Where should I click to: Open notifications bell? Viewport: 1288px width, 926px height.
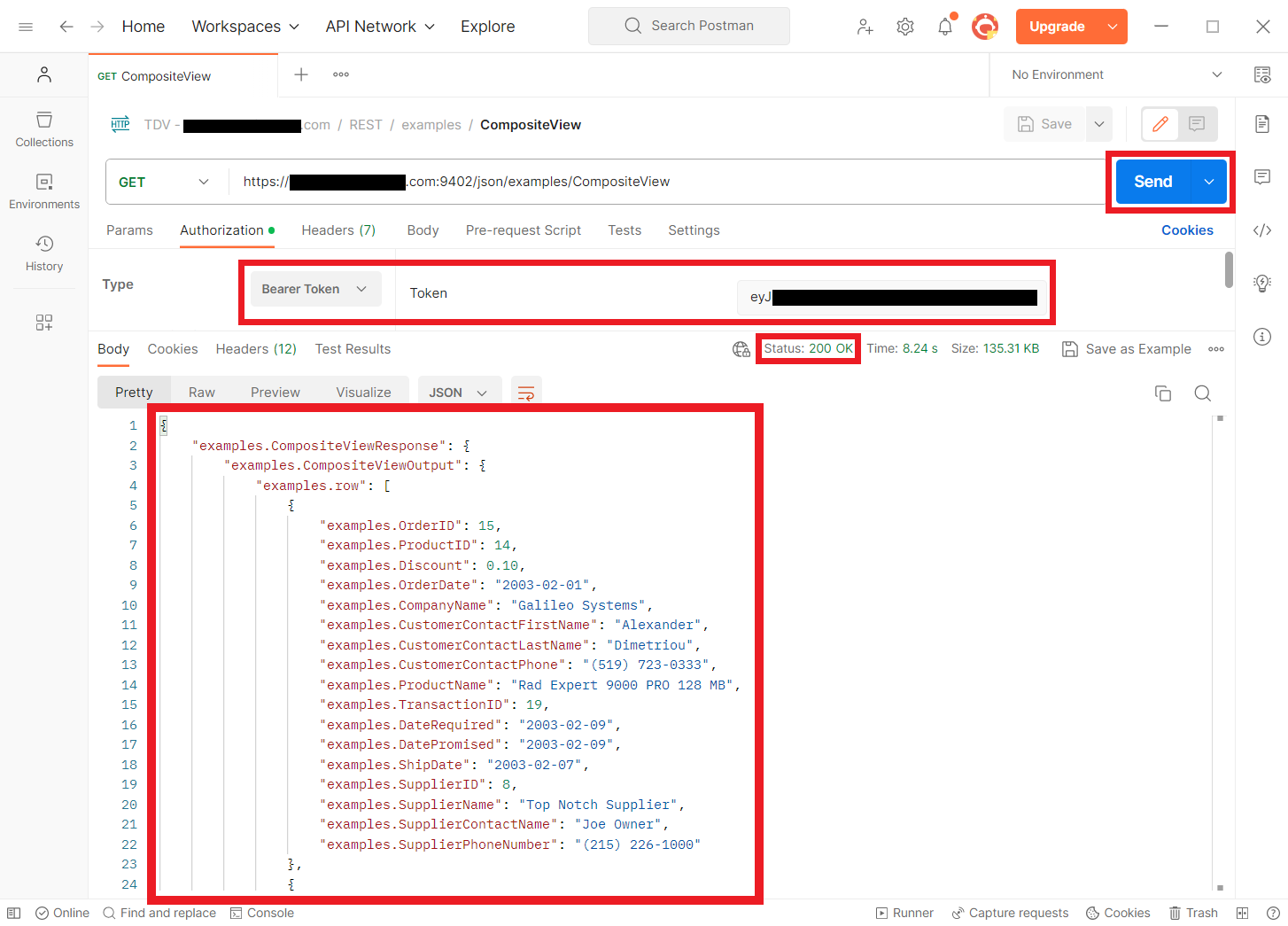point(945,27)
